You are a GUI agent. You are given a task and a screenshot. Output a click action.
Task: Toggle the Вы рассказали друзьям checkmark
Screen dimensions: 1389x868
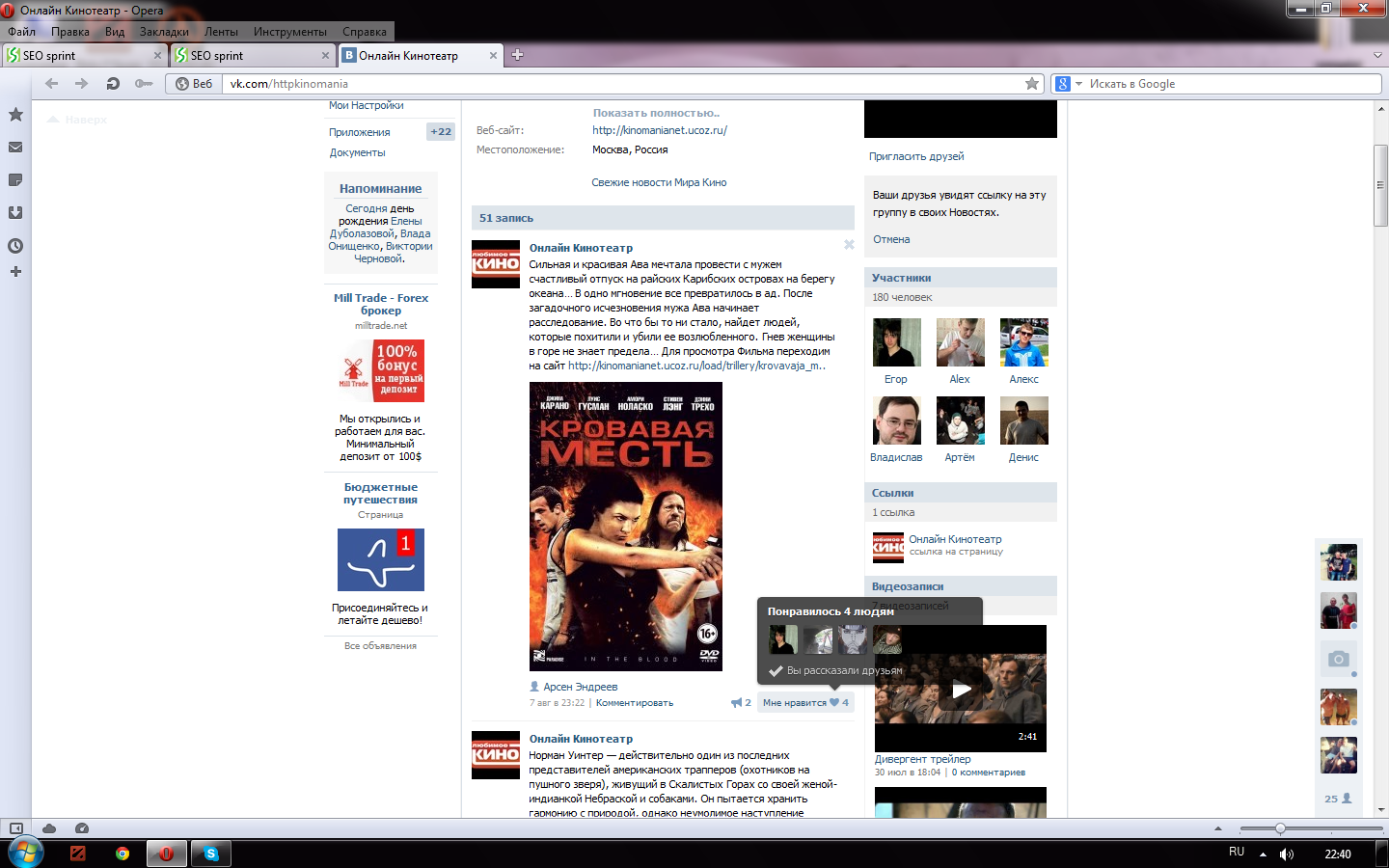coord(776,671)
